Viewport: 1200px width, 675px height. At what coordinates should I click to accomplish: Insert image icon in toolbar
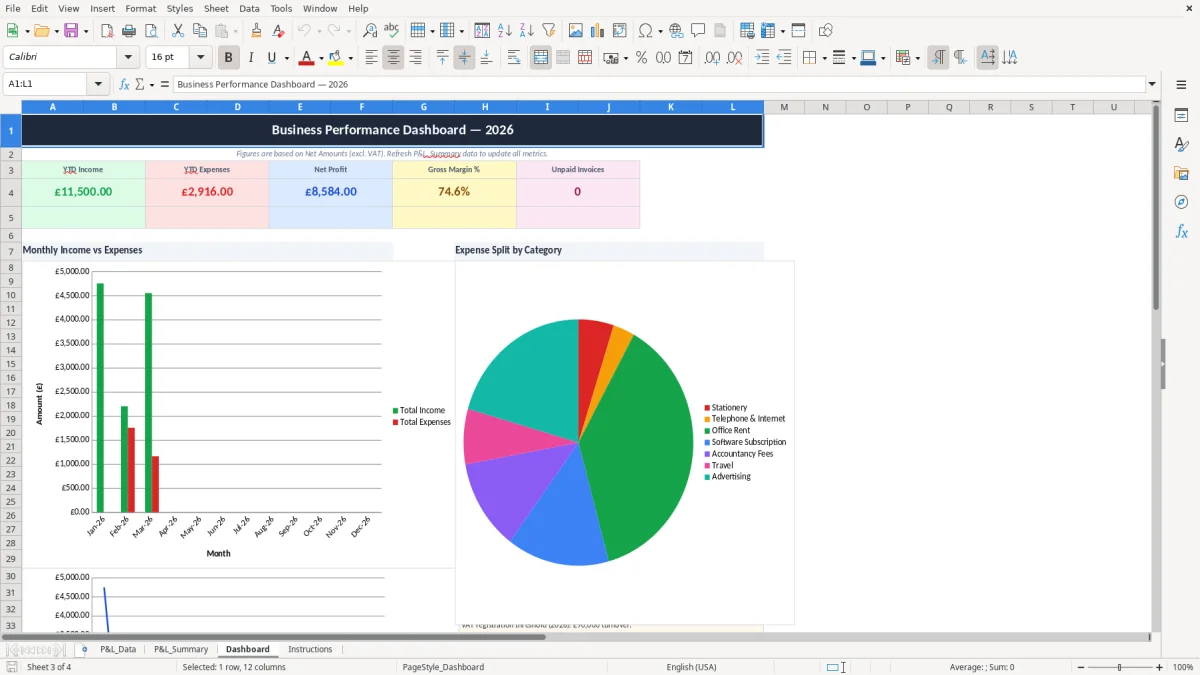click(x=576, y=31)
